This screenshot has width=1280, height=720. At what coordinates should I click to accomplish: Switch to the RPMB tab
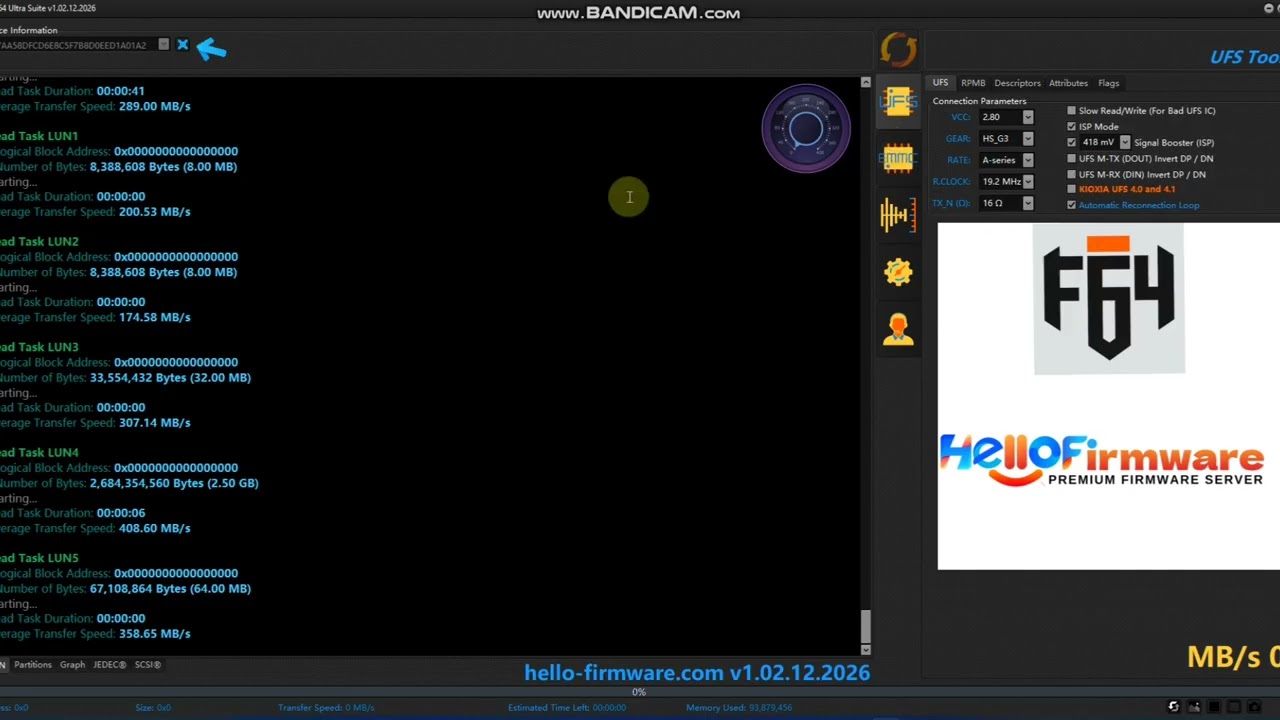pyautogui.click(x=973, y=83)
